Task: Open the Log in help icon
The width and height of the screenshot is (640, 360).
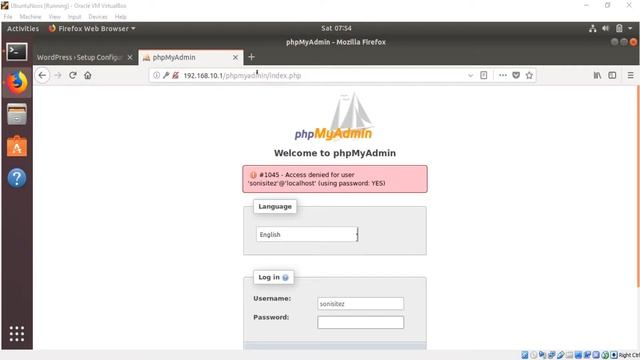Action: tap(285, 278)
